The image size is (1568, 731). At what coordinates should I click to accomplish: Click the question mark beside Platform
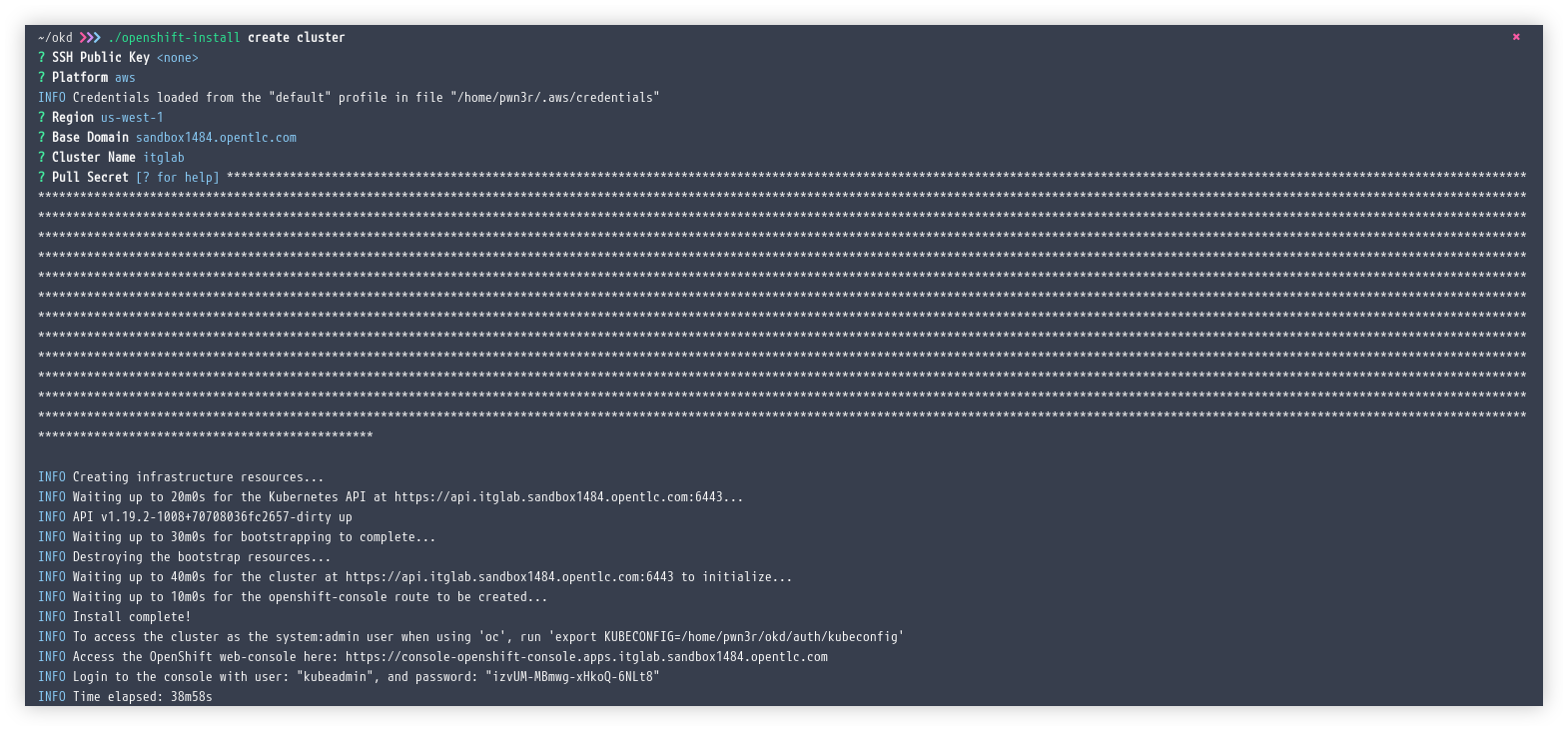click(42, 78)
